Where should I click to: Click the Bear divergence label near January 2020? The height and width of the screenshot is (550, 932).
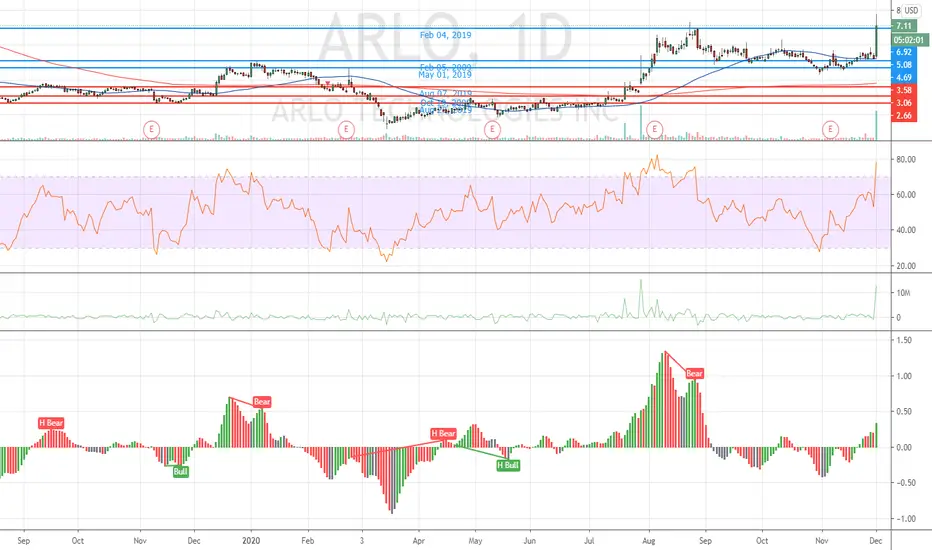[x=262, y=402]
